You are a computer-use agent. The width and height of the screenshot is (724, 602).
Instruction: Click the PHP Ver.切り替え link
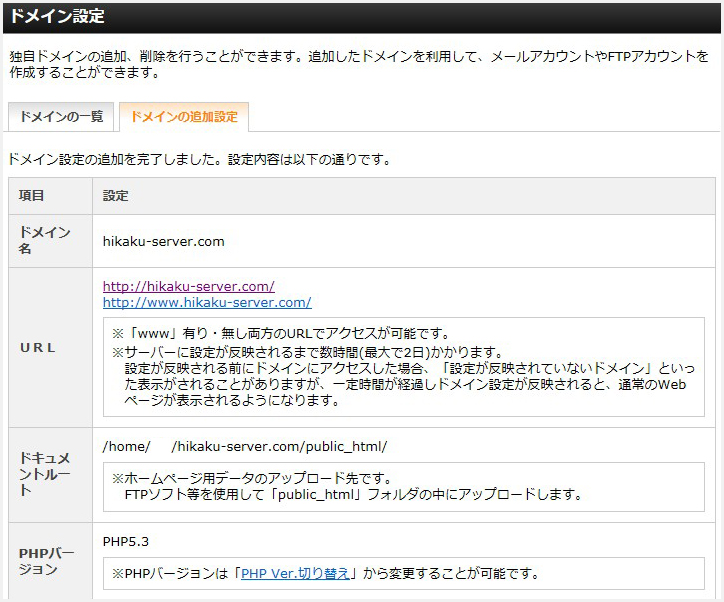[x=295, y=574]
